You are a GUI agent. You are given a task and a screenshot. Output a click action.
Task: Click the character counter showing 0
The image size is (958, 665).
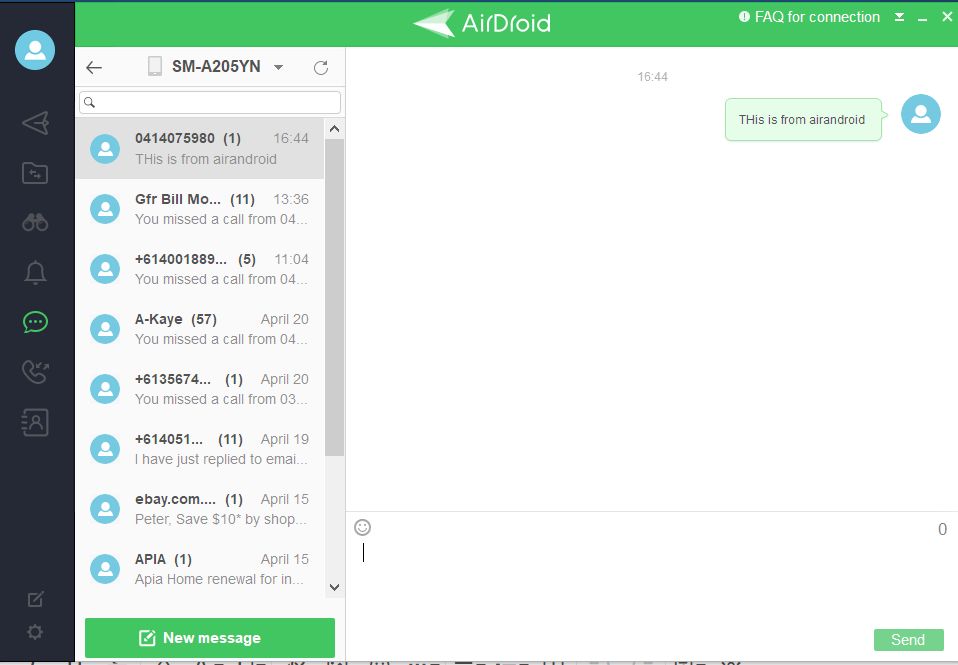point(942,529)
